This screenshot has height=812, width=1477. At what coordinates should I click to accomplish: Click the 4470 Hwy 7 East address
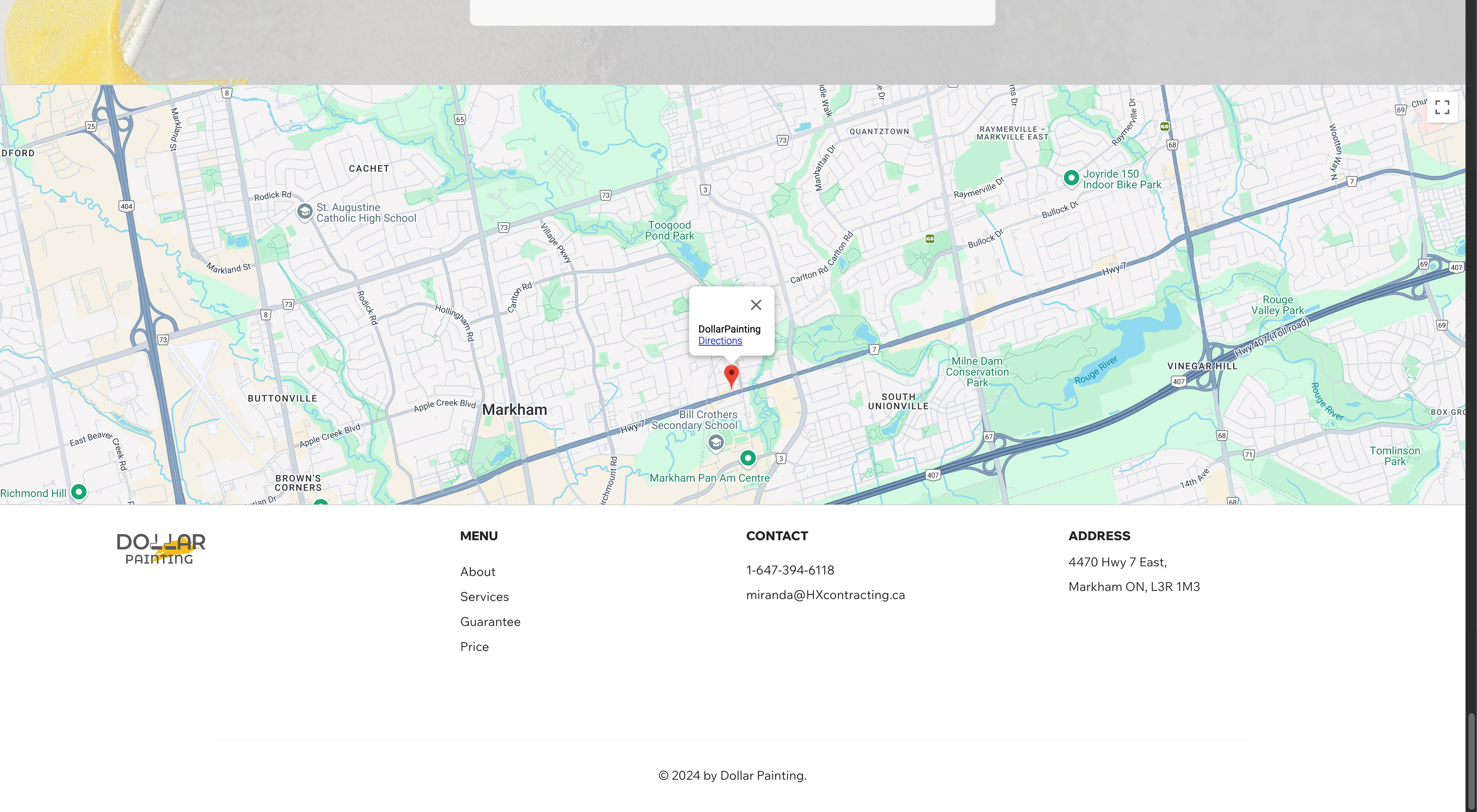(x=1117, y=562)
